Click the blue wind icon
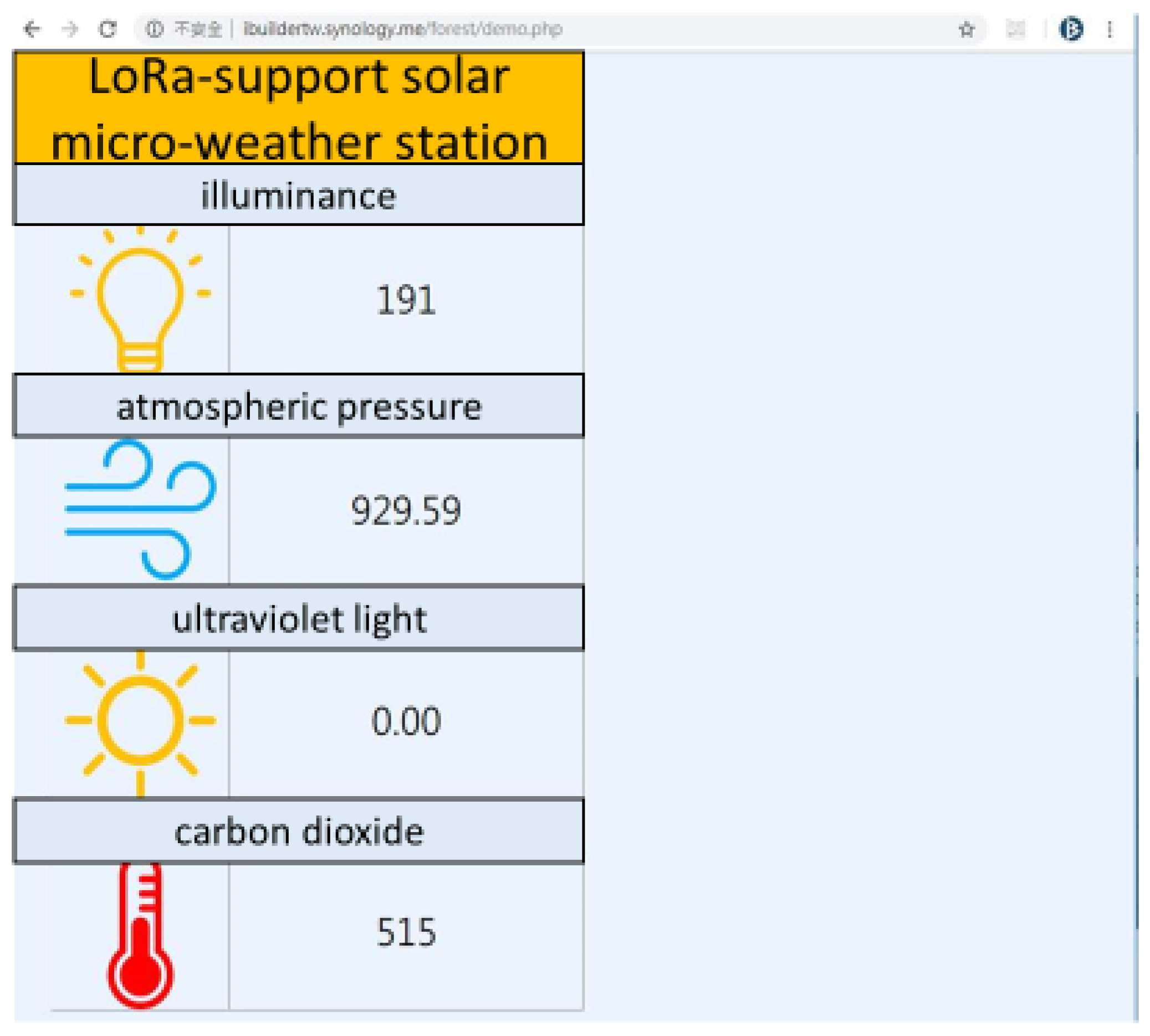Image resolution: width=1150 pixels, height=1036 pixels. click(x=140, y=509)
